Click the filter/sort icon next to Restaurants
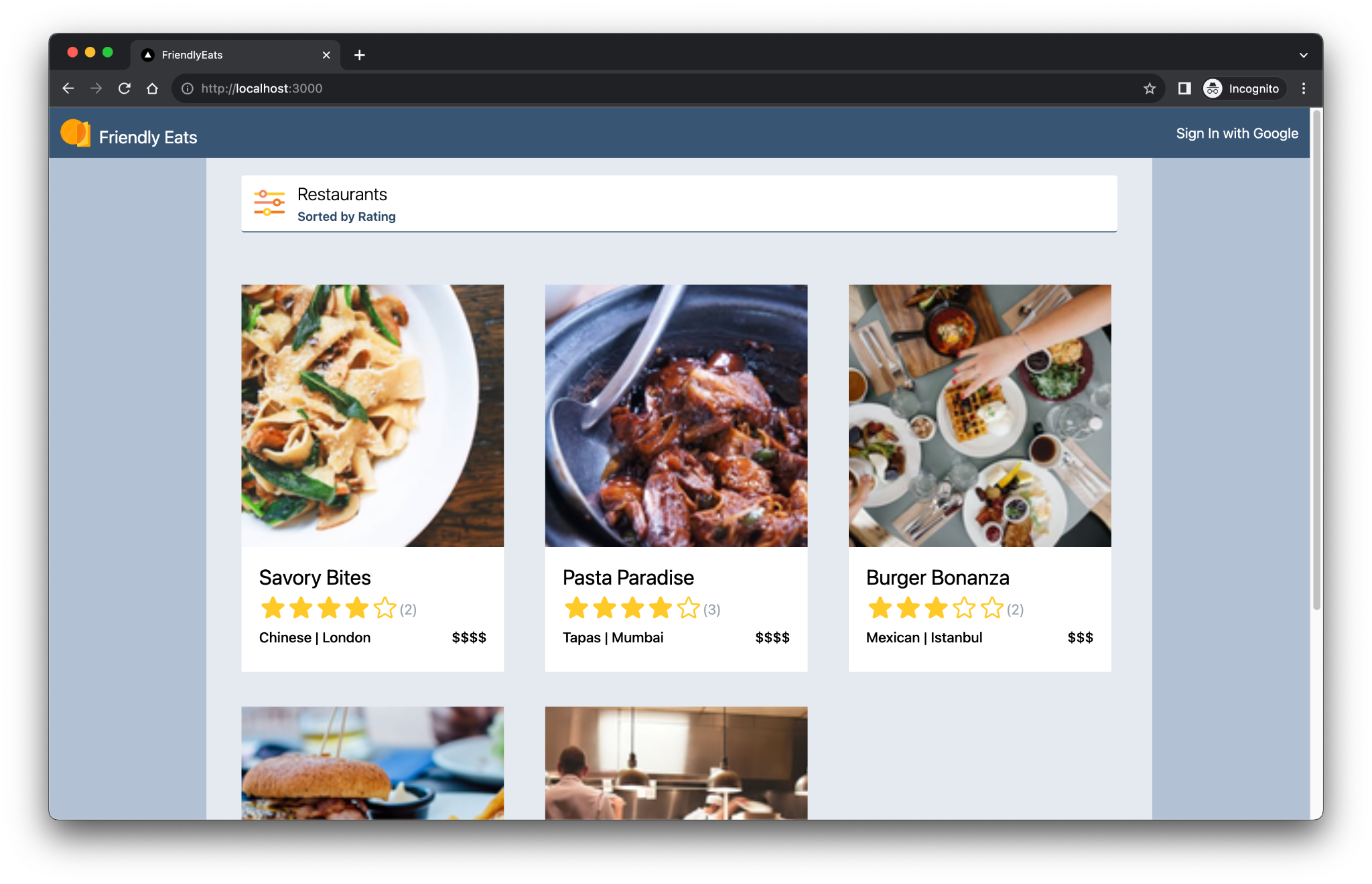The height and width of the screenshot is (884, 1372). [x=269, y=204]
